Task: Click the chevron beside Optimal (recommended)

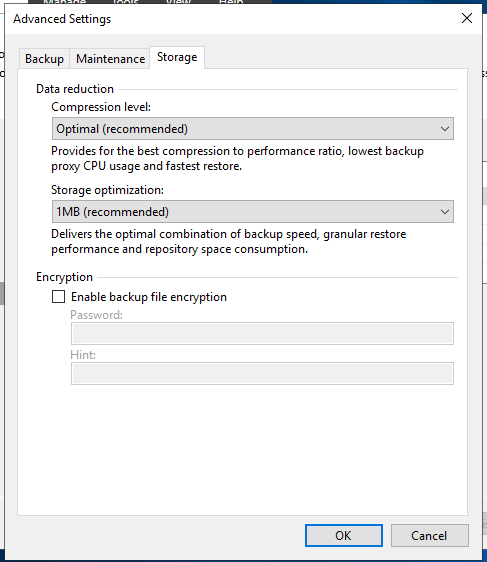Action: pyautogui.click(x=445, y=129)
